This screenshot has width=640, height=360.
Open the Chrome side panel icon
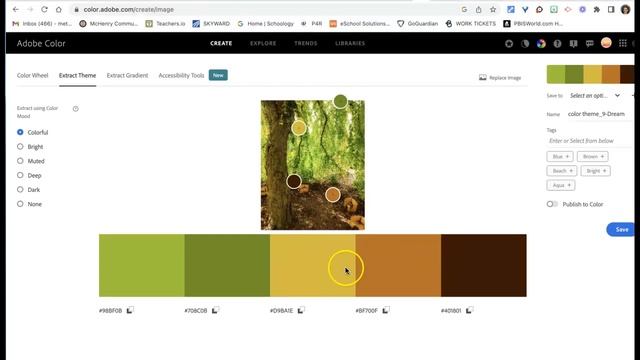[611, 9]
